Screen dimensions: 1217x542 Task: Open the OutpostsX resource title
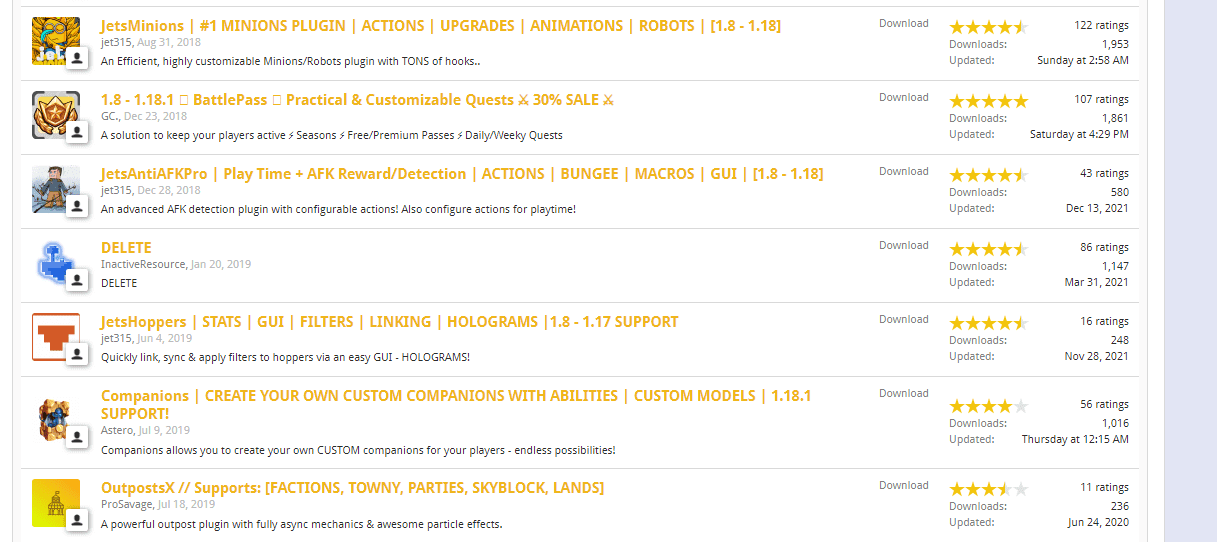[352, 488]
